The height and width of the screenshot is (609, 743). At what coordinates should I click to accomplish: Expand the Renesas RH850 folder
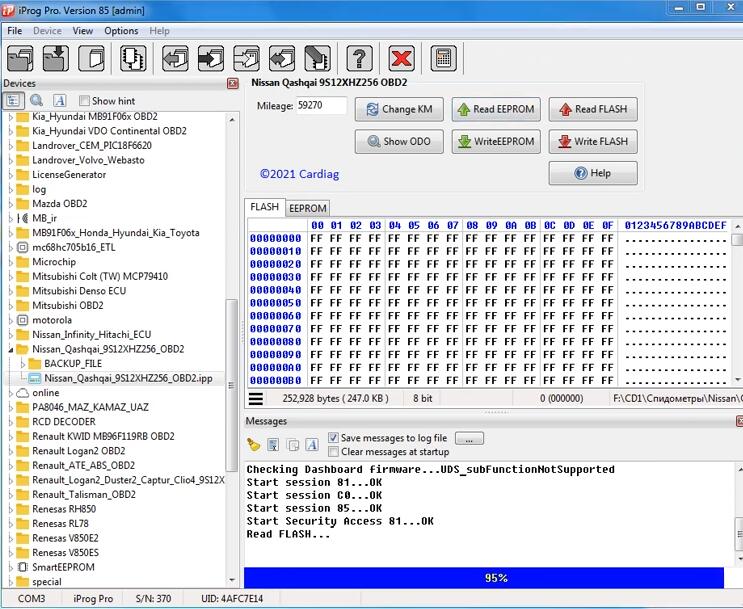click(10, 509)
